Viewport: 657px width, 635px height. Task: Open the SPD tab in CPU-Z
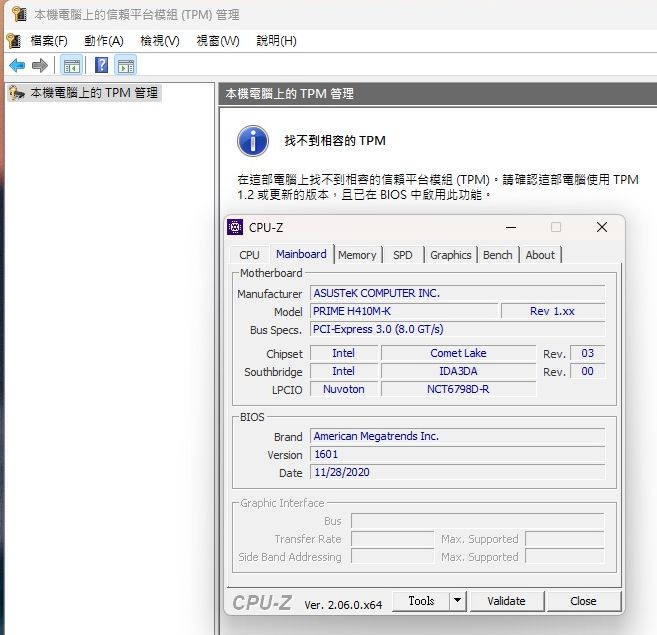[403, 255]
